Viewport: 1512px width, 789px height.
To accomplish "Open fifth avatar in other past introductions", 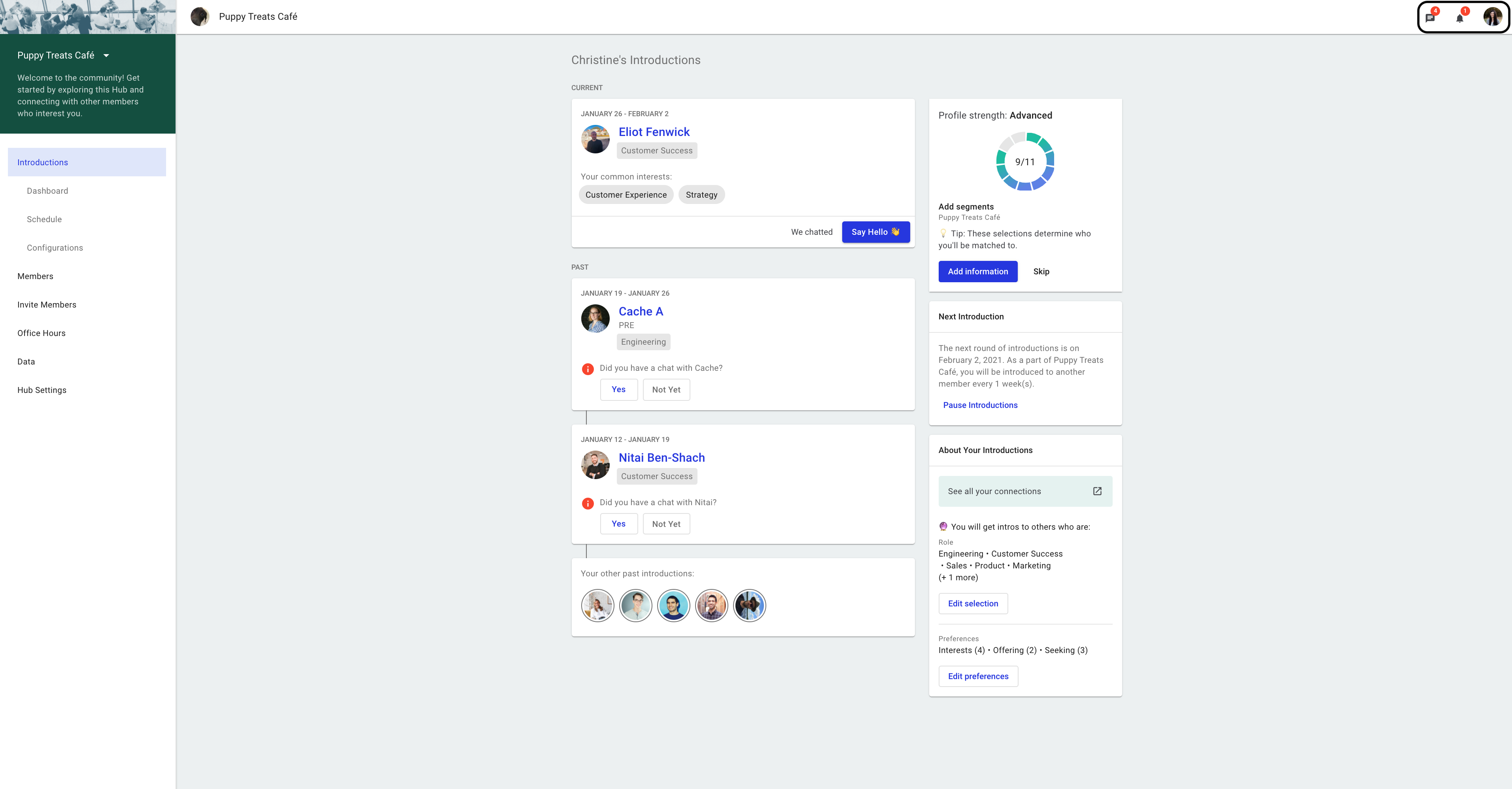I will click(x=750, y=606).
